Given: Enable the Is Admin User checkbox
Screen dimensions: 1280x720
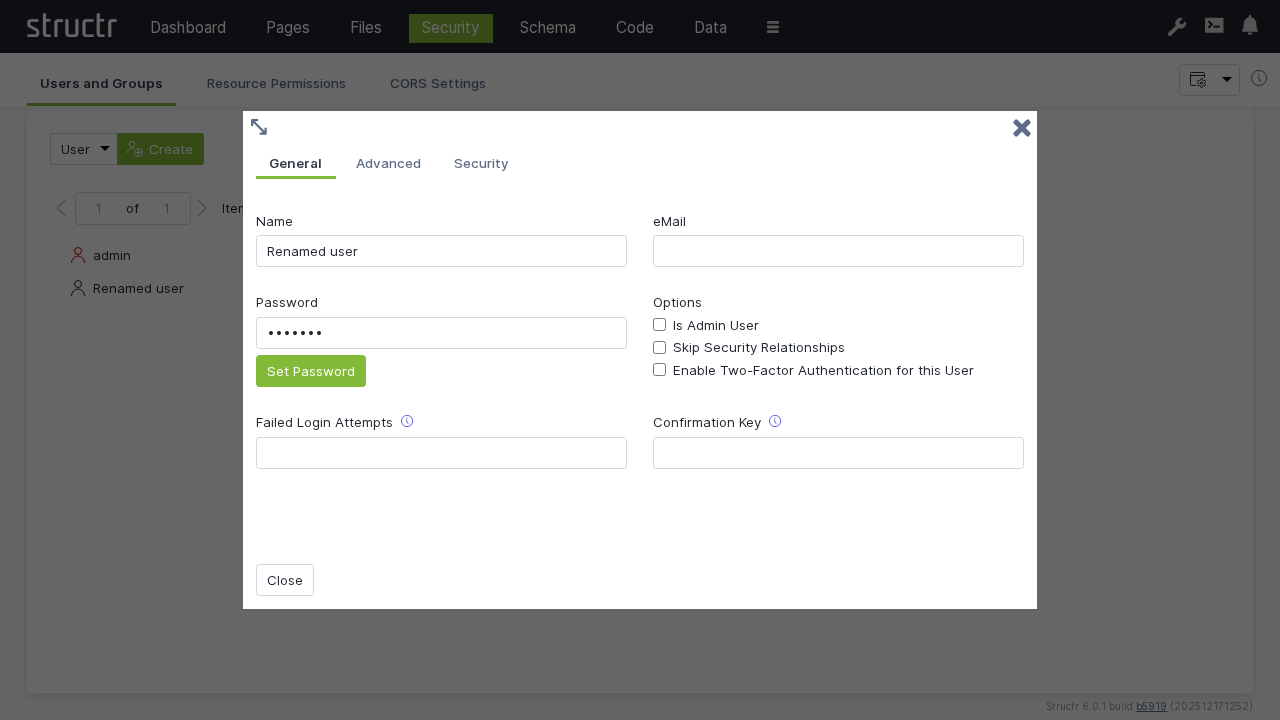Looking at the screenshot, I should (x=660, y=325).
